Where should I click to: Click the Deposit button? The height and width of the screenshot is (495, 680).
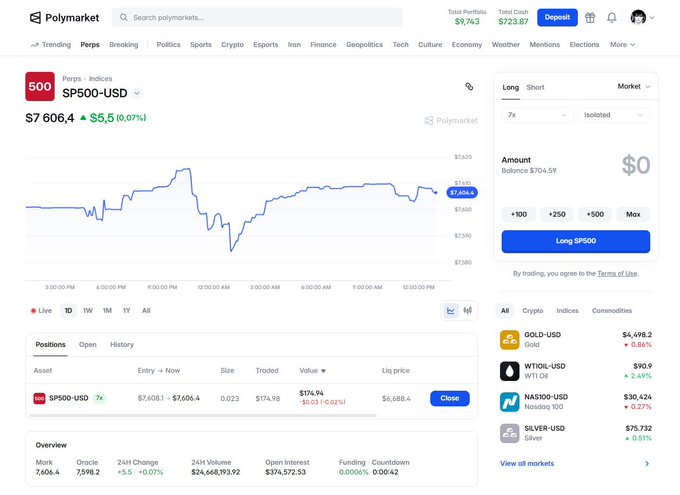coord(557,17)
